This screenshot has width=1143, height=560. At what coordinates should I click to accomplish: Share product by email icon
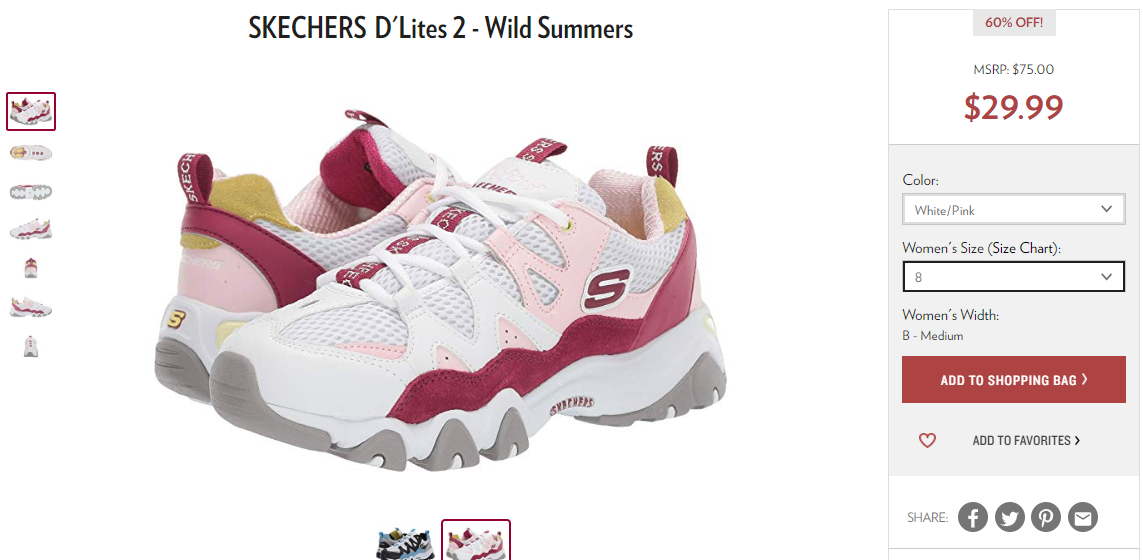click(1083, 517)
